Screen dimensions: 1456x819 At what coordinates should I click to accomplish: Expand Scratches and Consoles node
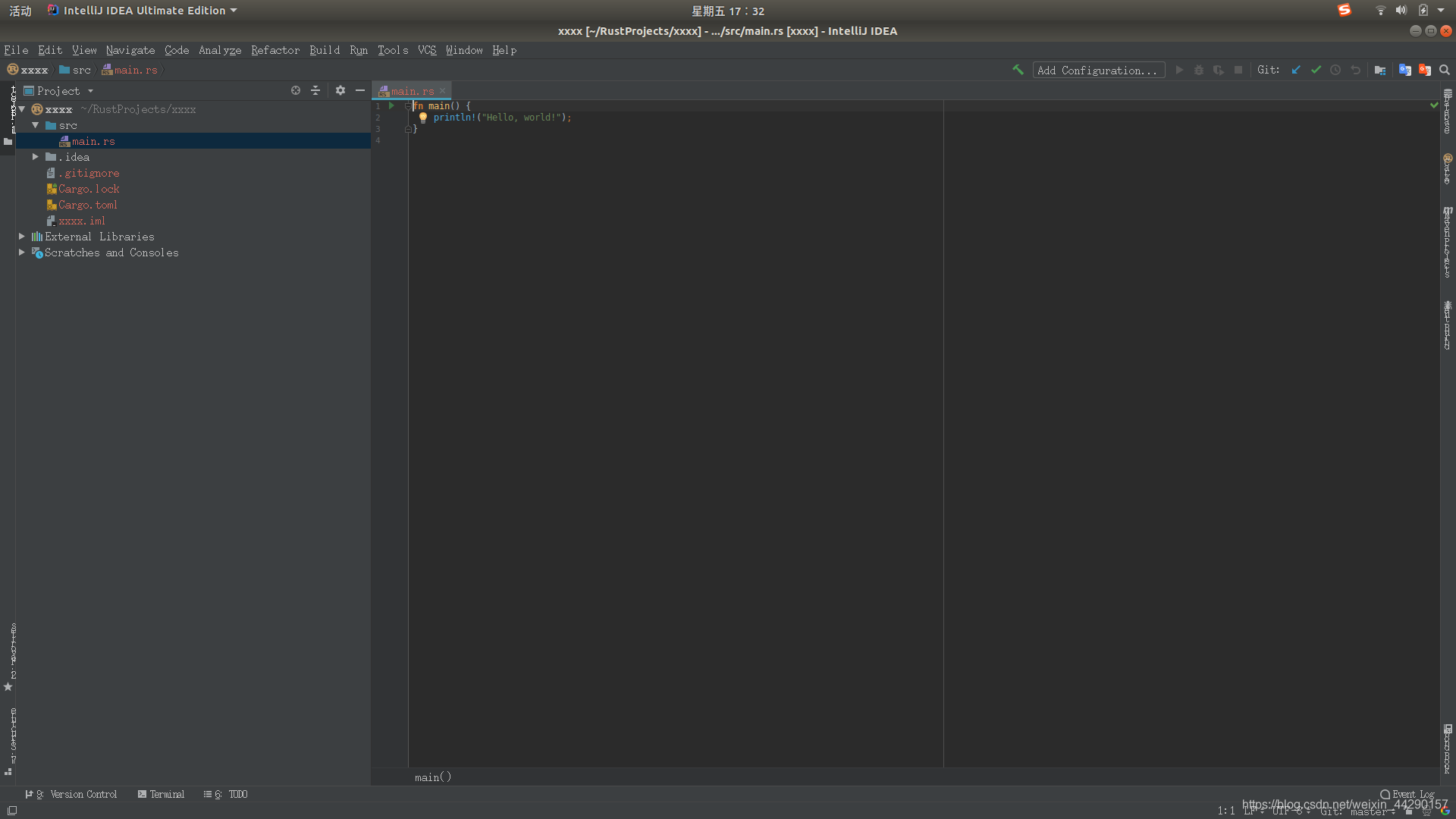coord(22,253)
